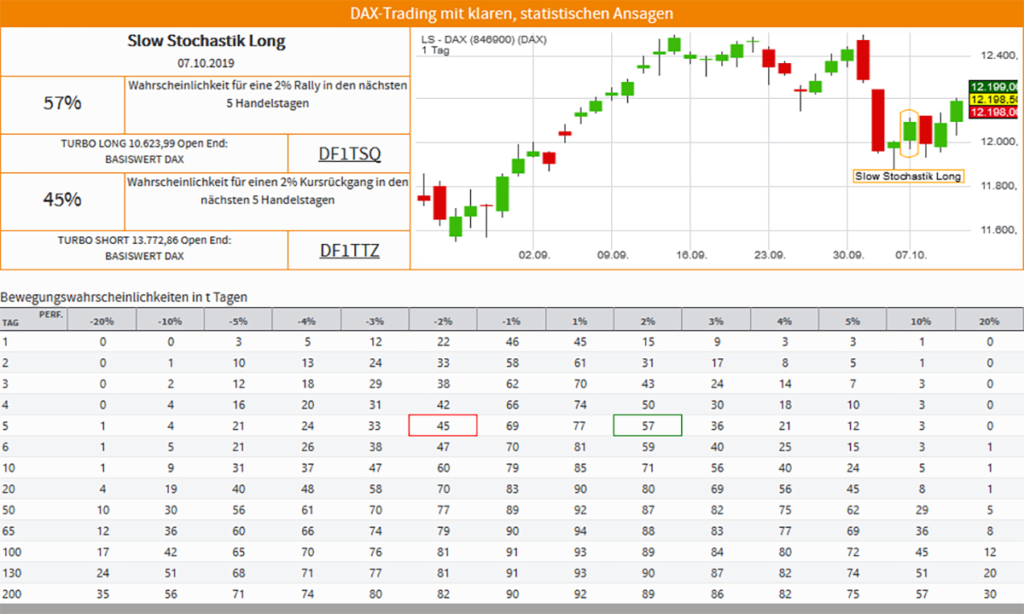Click the 12.400 price level label
1024x614 pixels.
999,56
